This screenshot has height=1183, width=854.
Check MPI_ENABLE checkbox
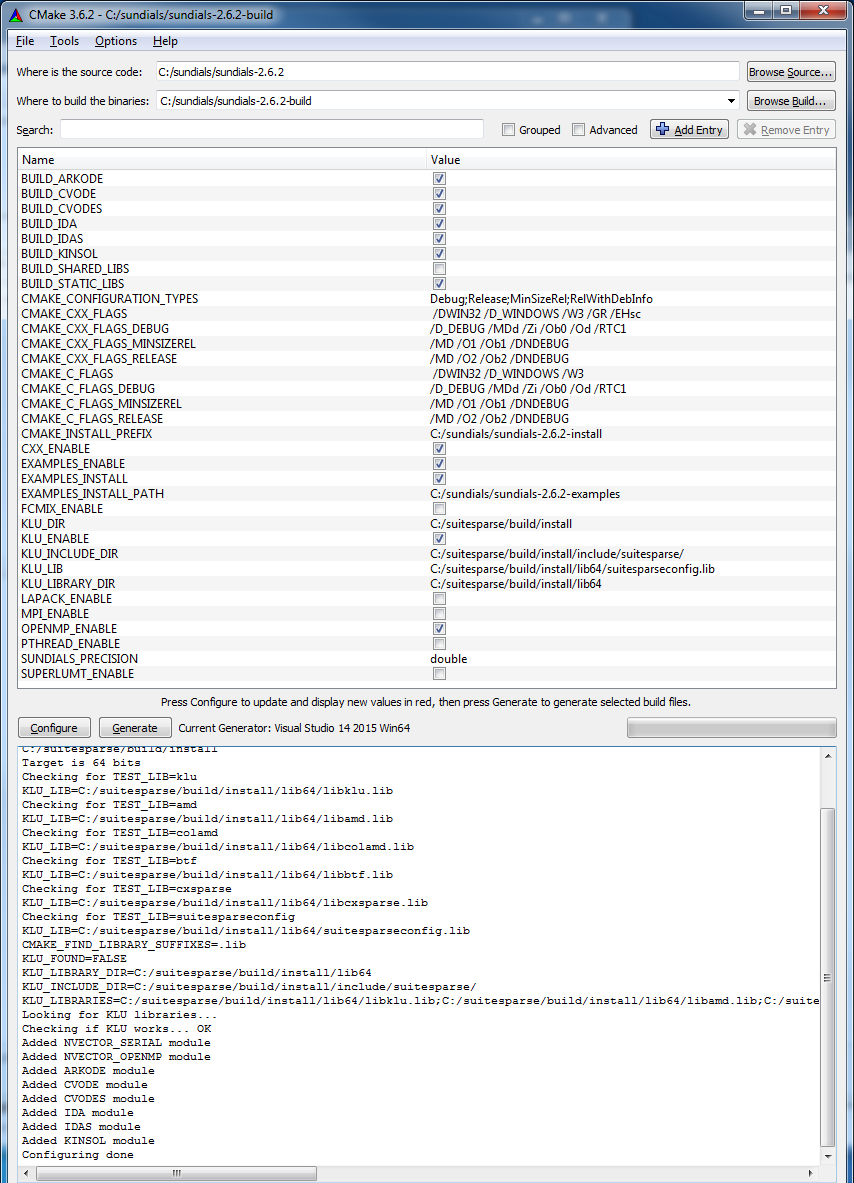(439, 614)
